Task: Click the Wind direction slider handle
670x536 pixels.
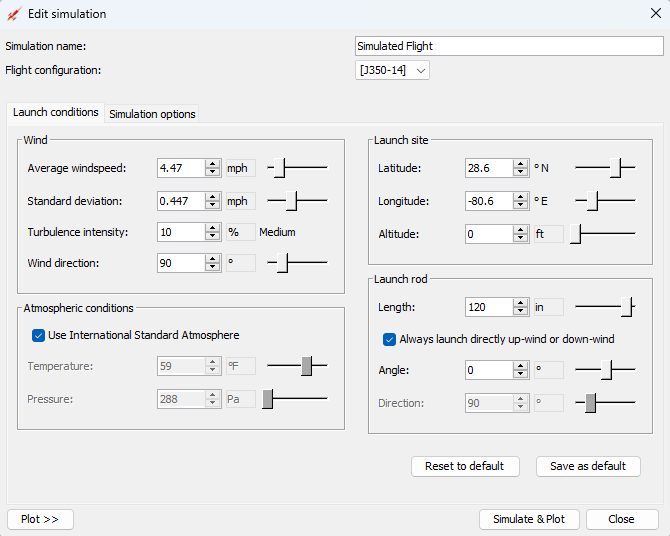Action: (282, 263)
